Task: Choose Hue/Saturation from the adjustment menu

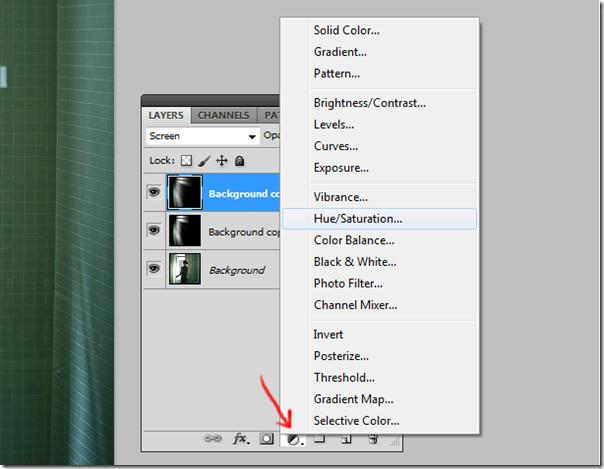Action: tap(357, 217)
